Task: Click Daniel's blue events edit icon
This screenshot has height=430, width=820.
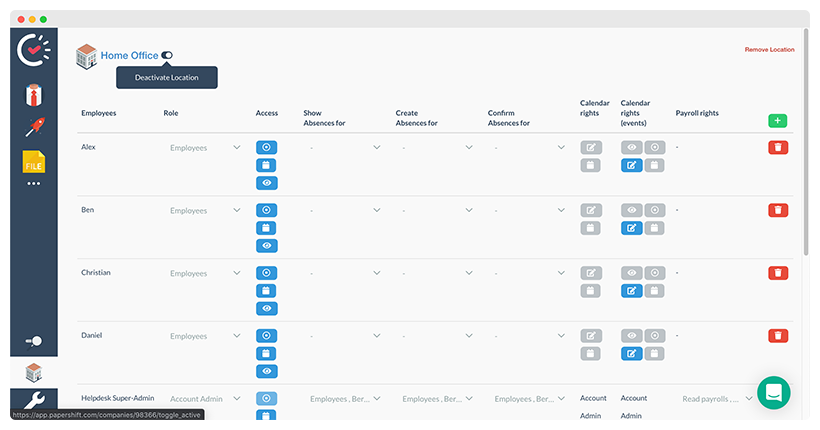Action: click(x=631, y=354)
